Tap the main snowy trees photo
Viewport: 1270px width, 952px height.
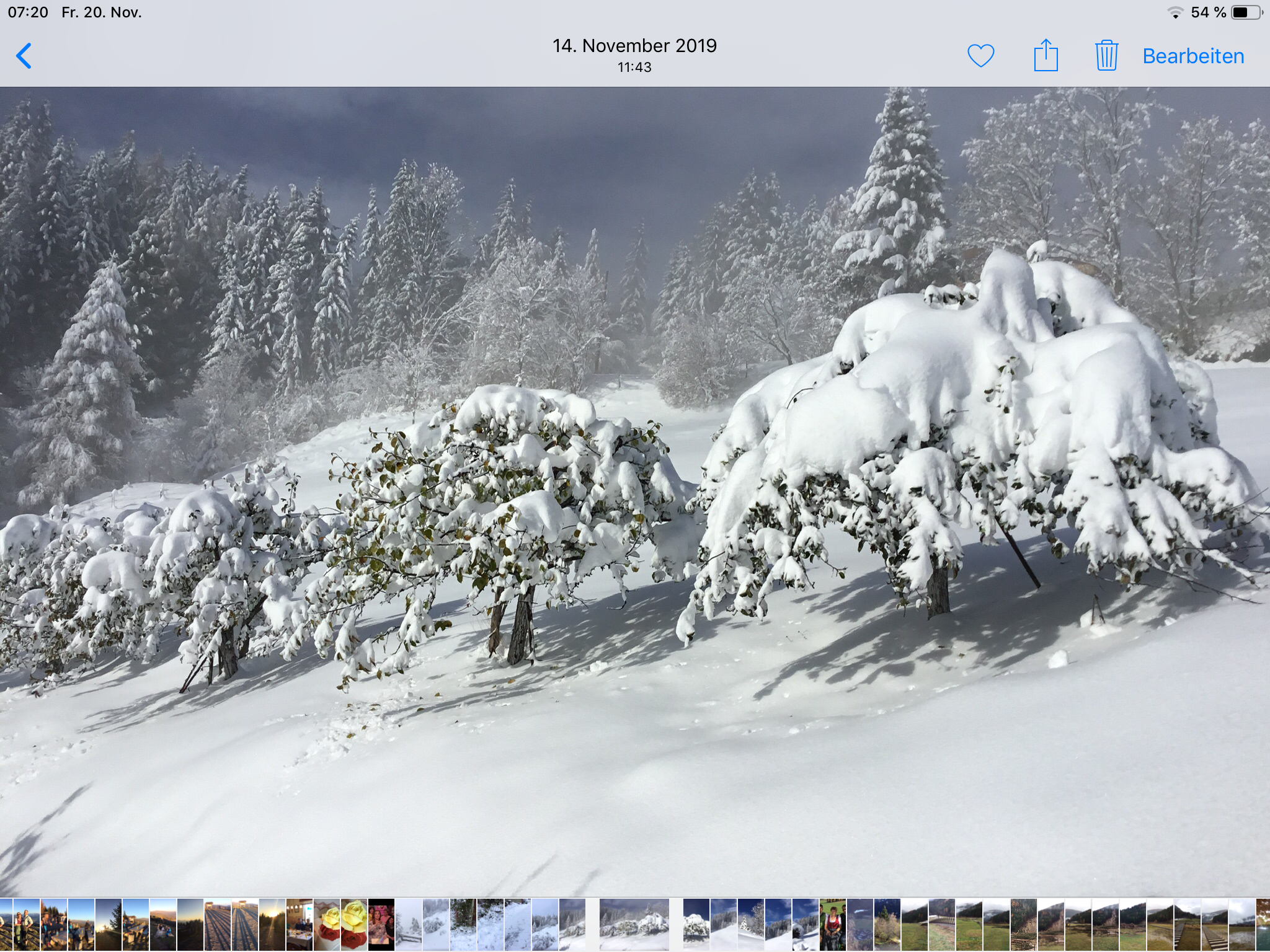coord(635,491)
